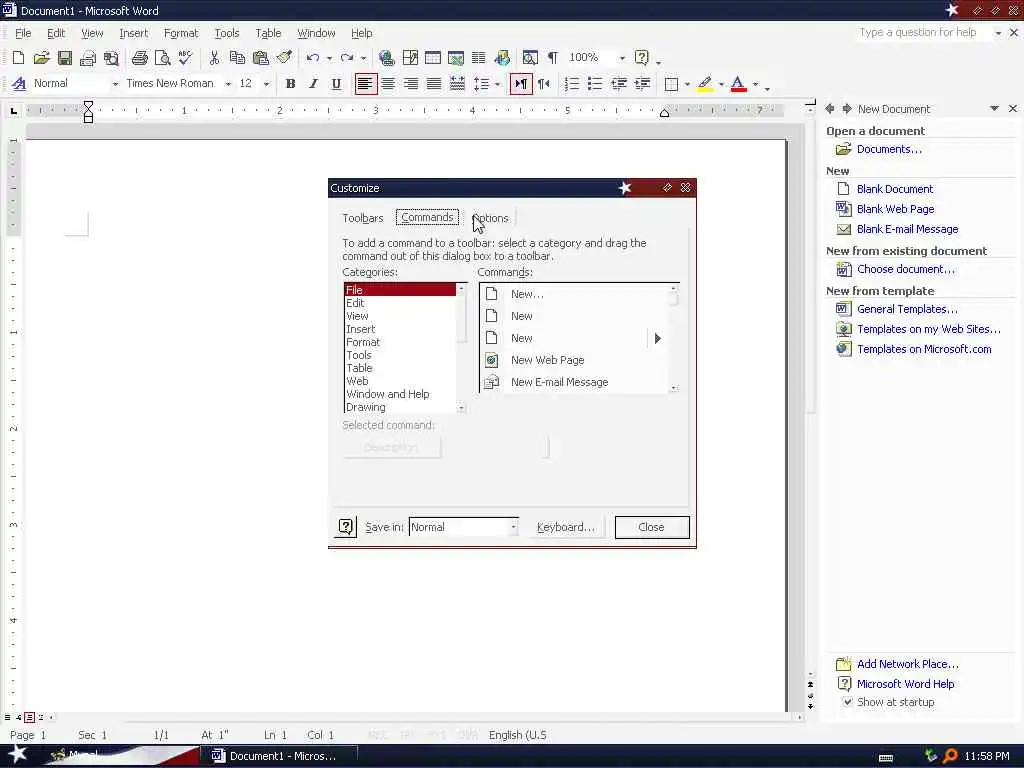1024x768 pixels.
Task: Click the Paste clipboard icon
Action: pyautogui.click(x=261, y=58)
